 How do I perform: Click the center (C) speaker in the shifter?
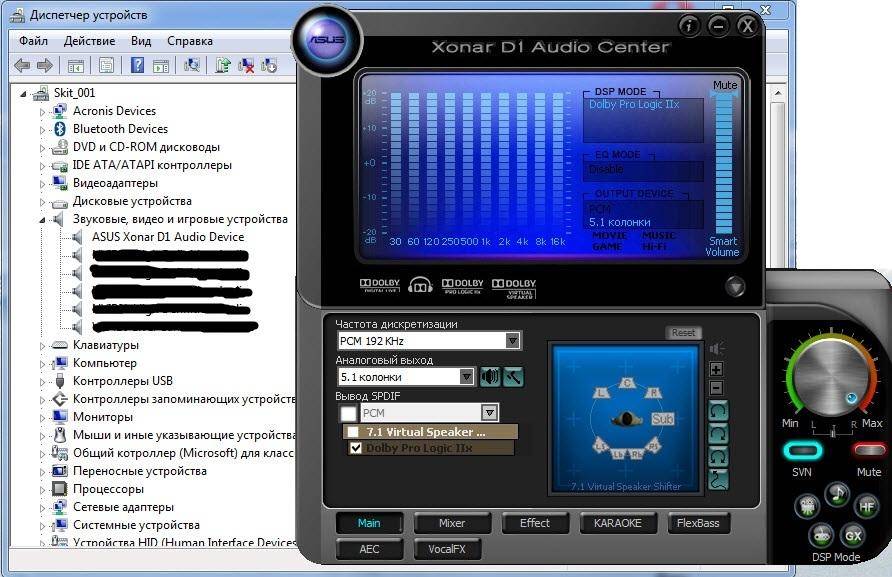[627, 382]
